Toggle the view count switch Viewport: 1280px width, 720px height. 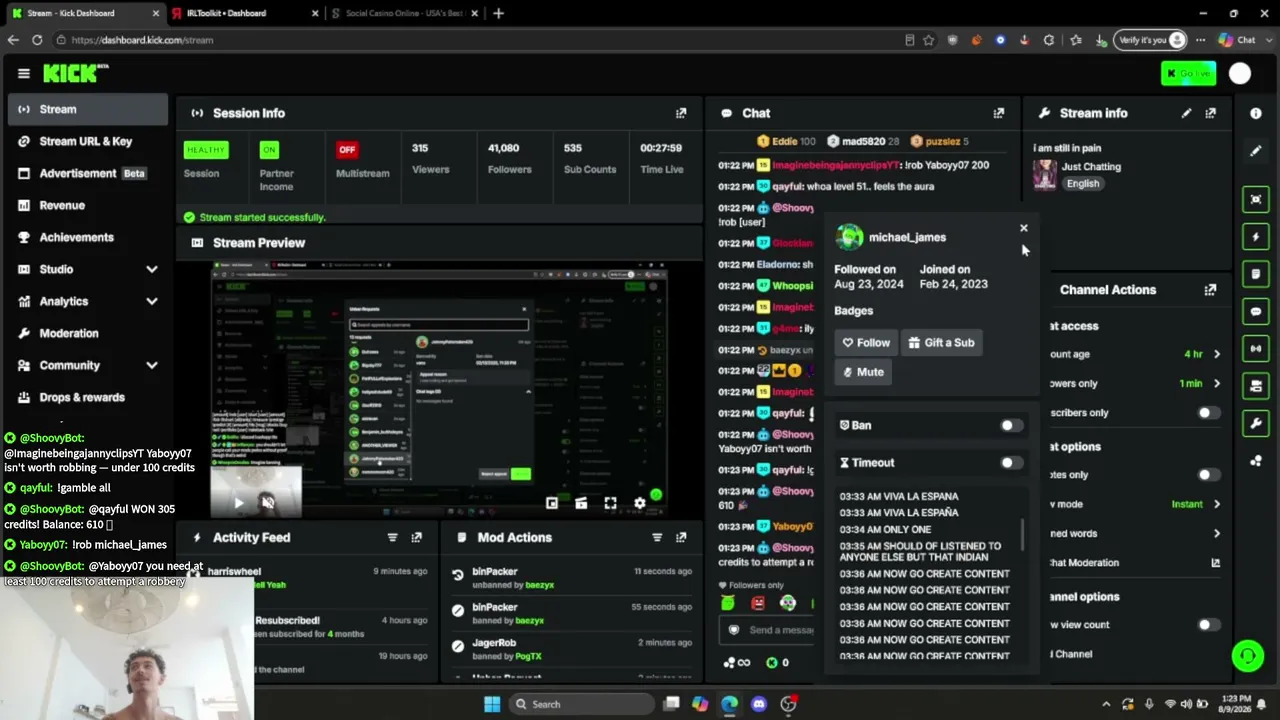point(1208,625)
